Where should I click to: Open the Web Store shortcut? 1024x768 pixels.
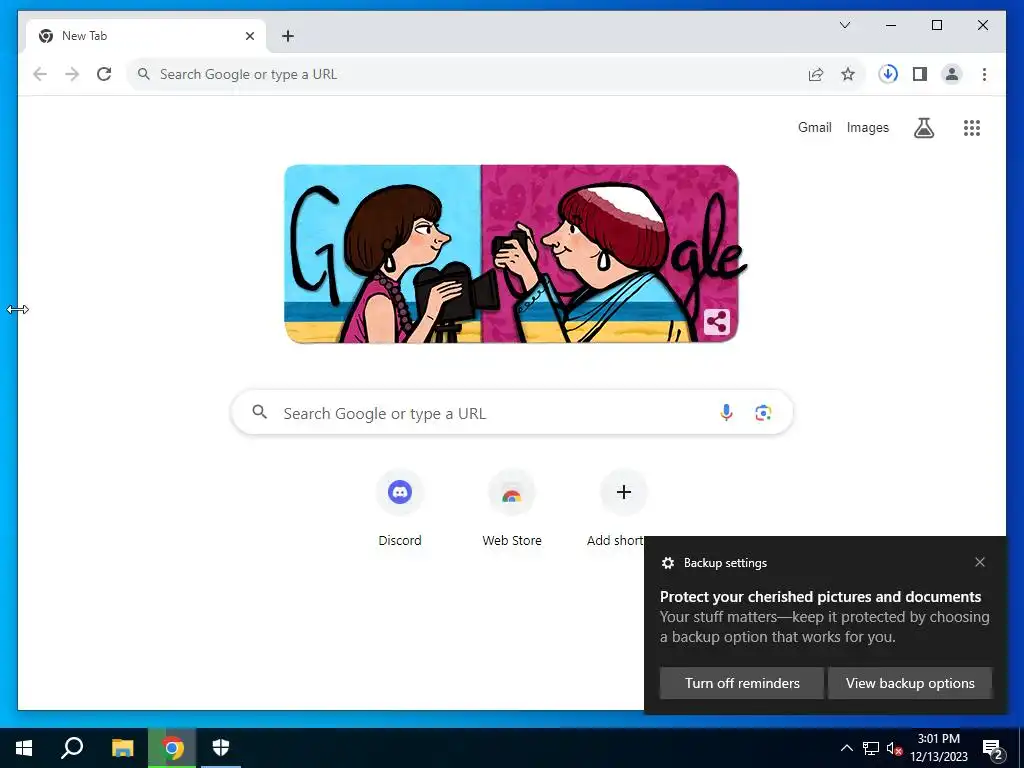[511, 508]
